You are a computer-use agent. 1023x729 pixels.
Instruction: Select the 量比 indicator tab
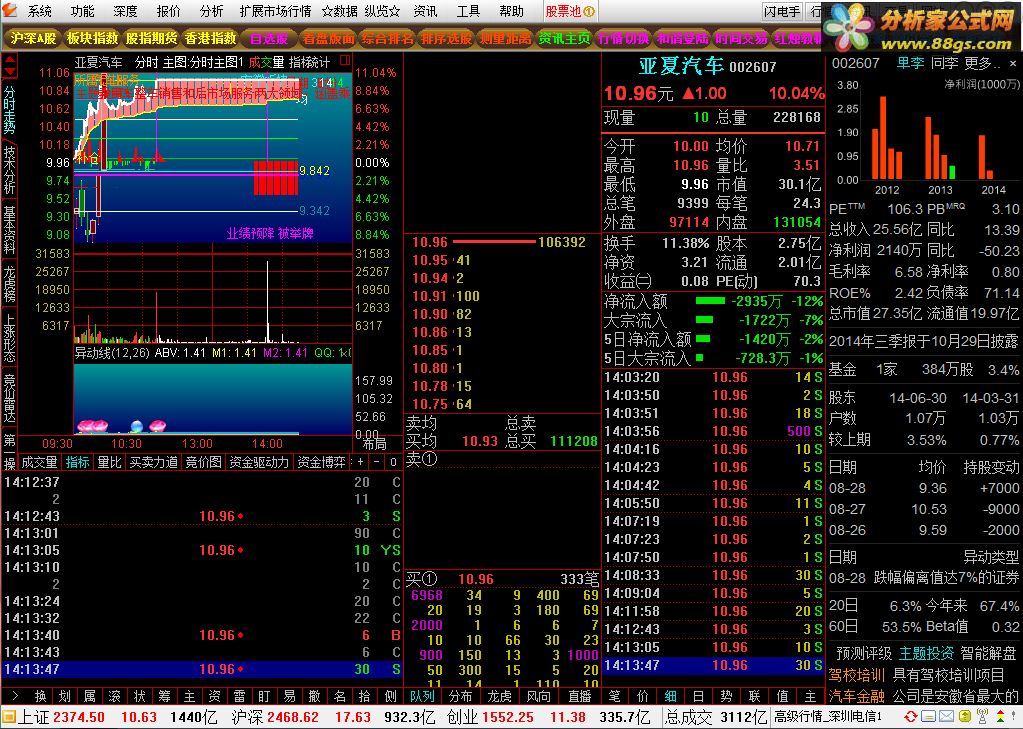(110, 462)
